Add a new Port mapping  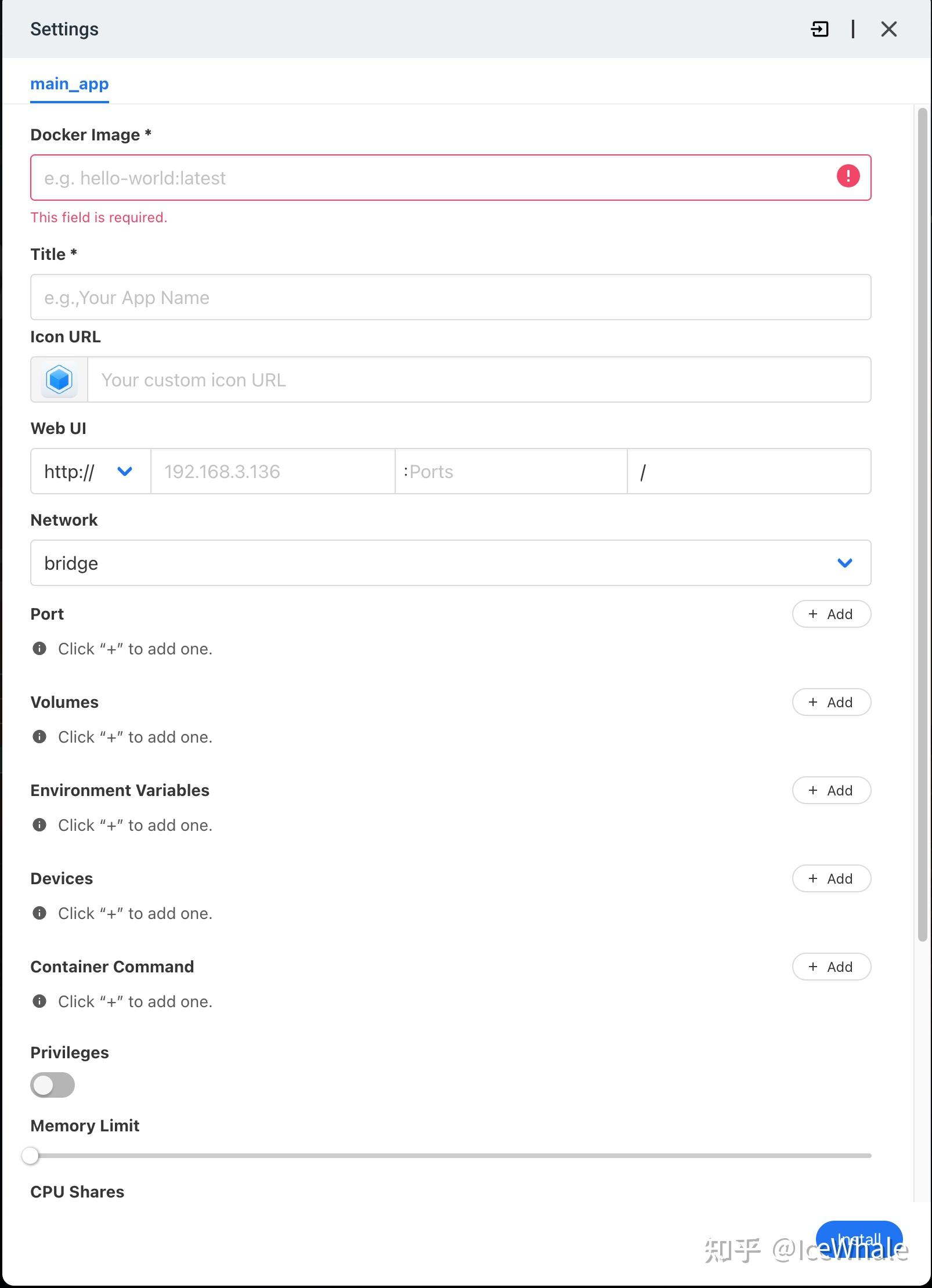pos(831,614)
